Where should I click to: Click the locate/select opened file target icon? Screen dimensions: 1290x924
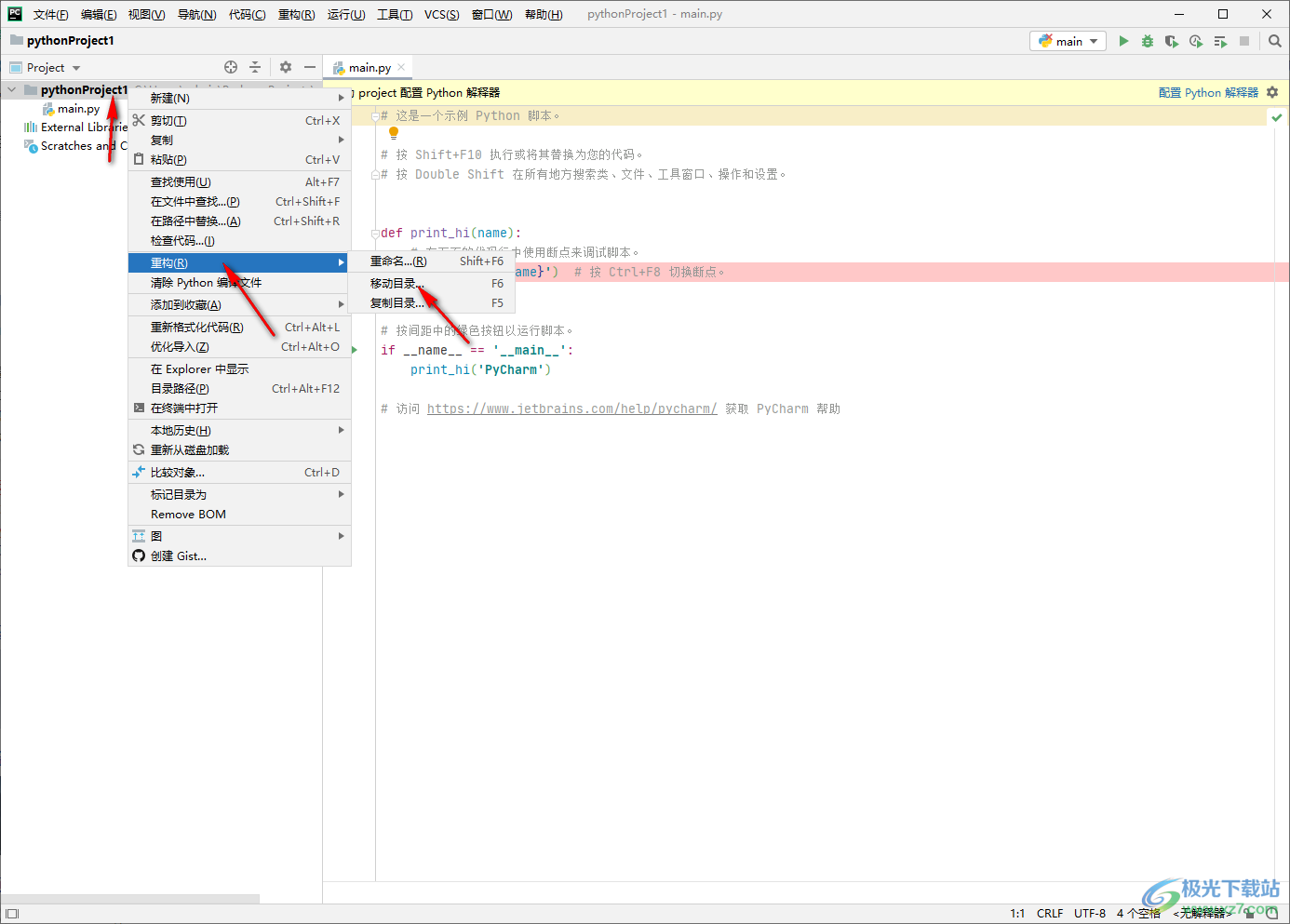[x=231, y=67]
